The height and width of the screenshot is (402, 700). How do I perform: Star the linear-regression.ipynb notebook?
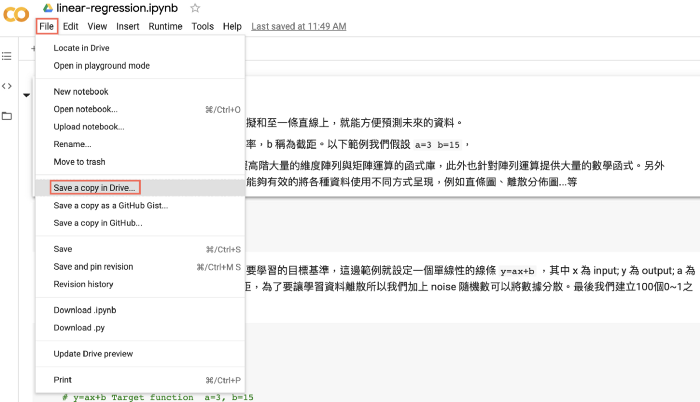tap(195, 8)
